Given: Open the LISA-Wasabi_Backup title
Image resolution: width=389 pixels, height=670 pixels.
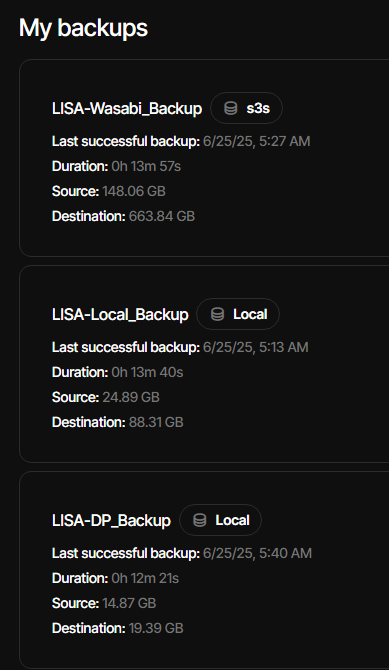Looking at the screenshot, I should [127, 109].
